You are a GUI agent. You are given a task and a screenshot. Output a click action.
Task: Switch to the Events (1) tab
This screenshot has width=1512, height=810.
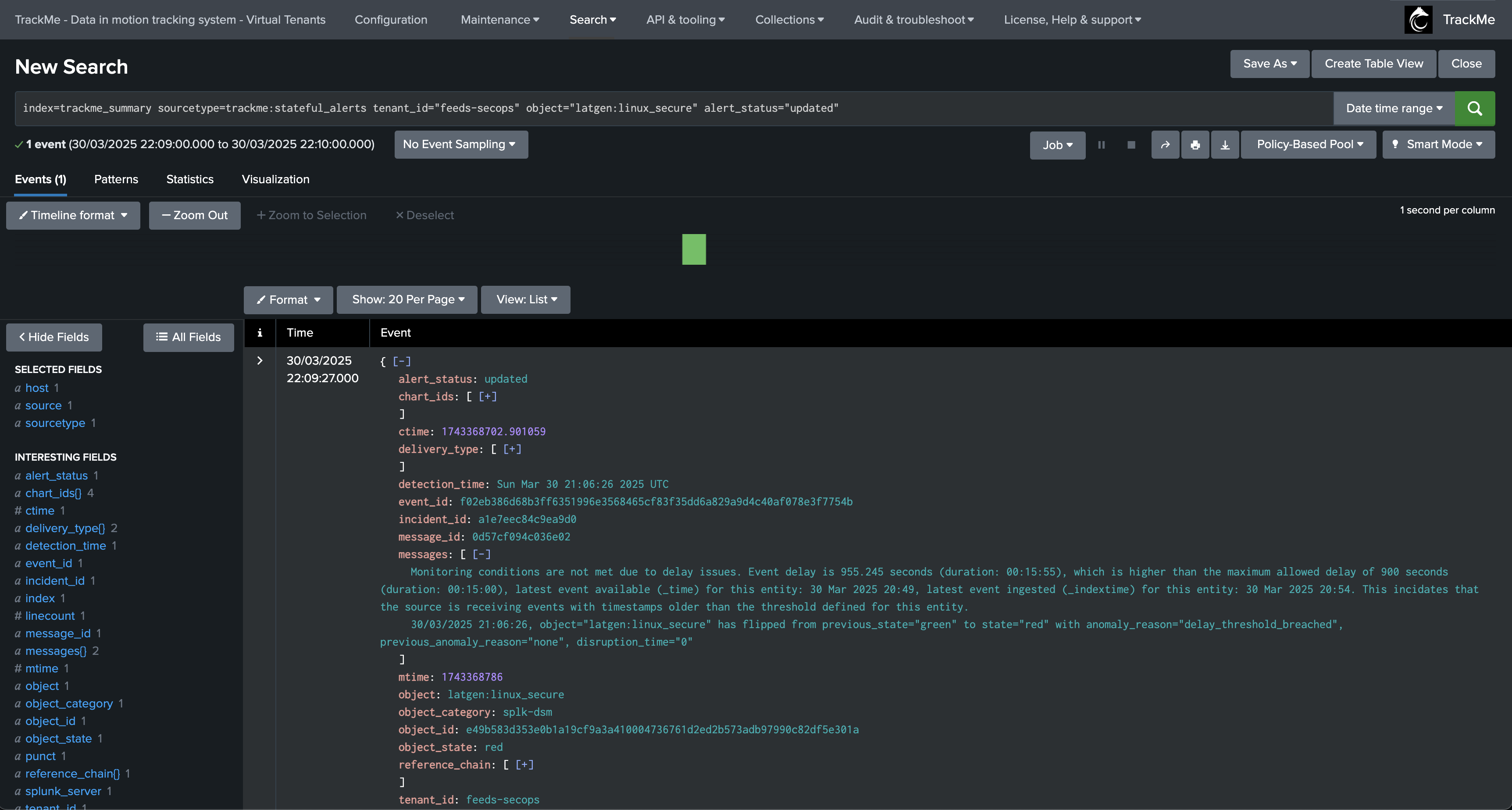(40, 179)
